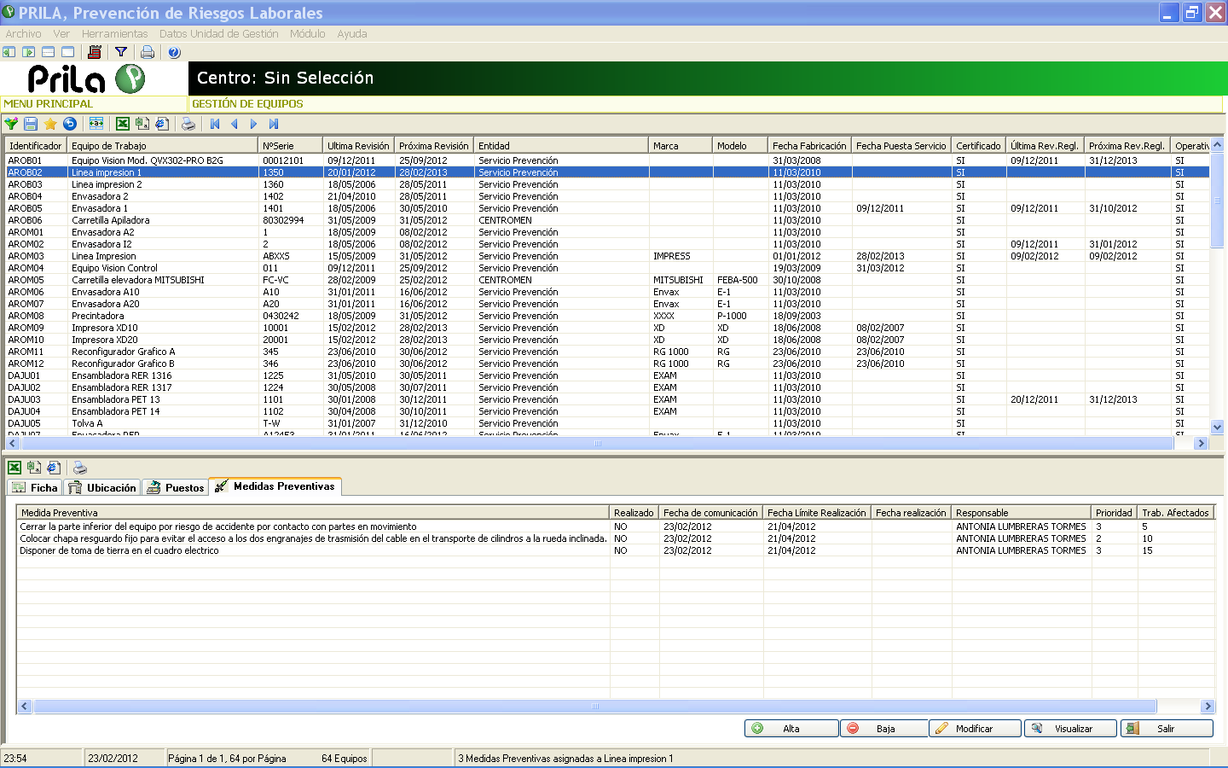Export equipment list with upper Excel icon
Image resolution: width=1228 pixels, height=768 pixels.
[x=122, y=124]
